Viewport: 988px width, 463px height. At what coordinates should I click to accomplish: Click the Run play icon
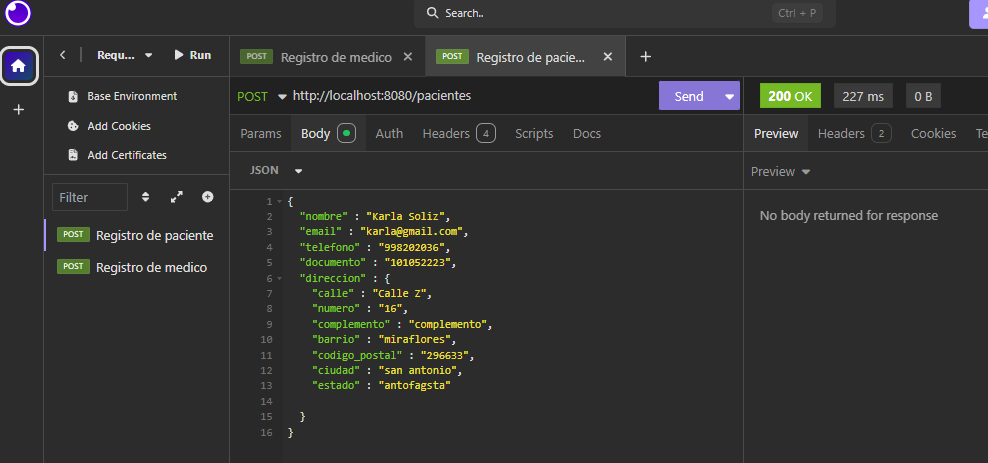[x=179, y=55]
